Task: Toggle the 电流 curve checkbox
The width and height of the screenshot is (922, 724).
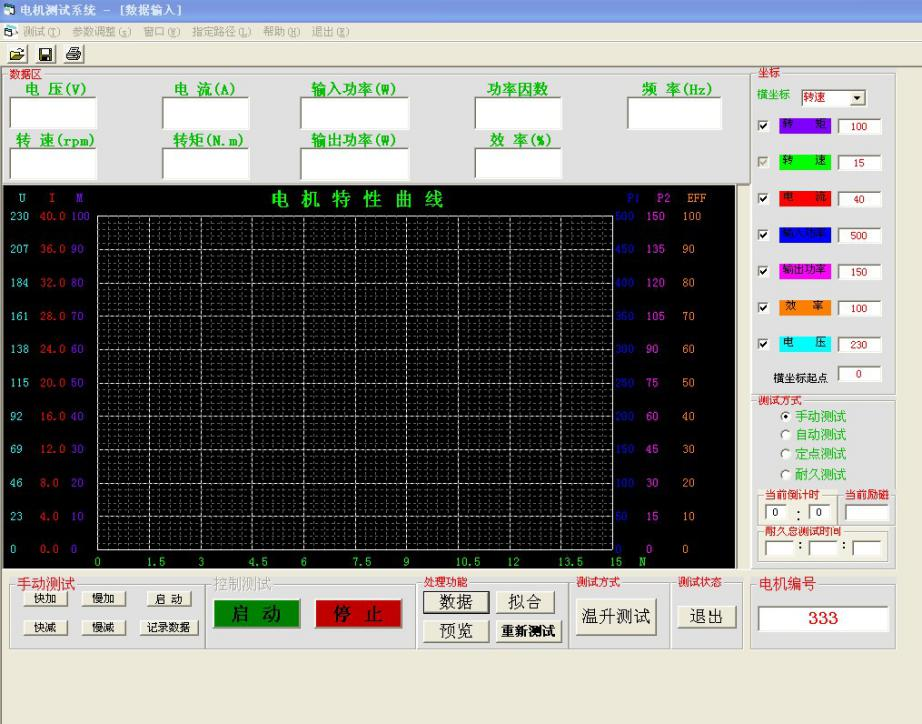Action: click(x=764, y=198)
